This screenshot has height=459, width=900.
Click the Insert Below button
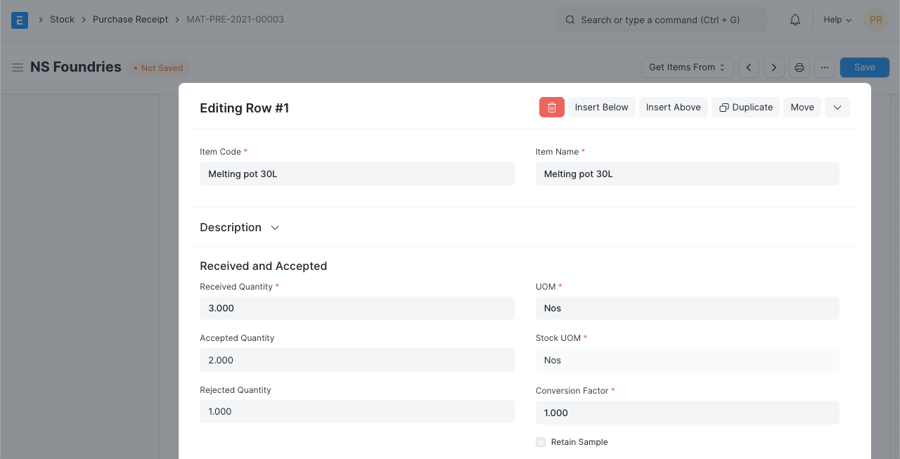point(601,107)
